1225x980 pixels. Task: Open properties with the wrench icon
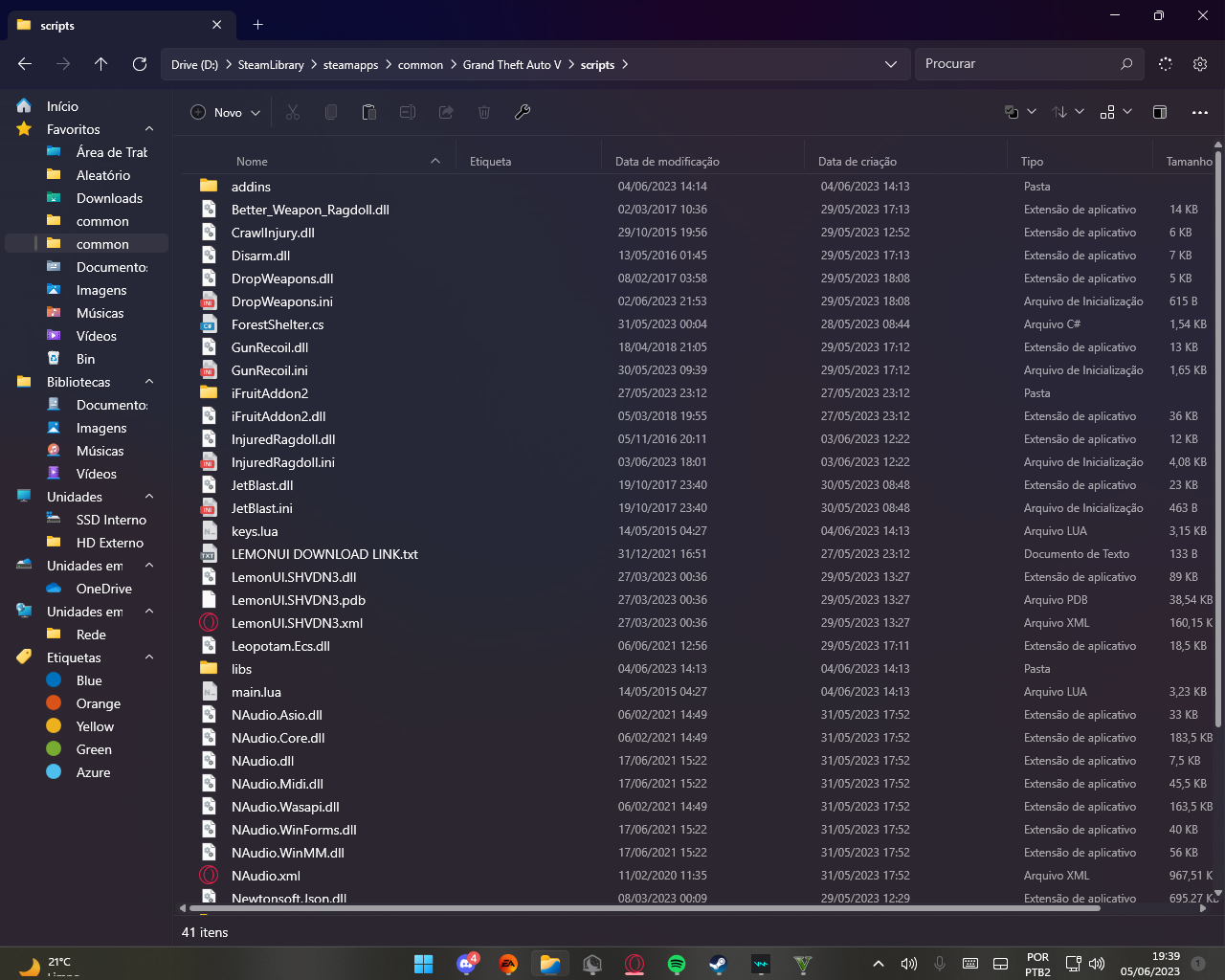coord(523,112)
